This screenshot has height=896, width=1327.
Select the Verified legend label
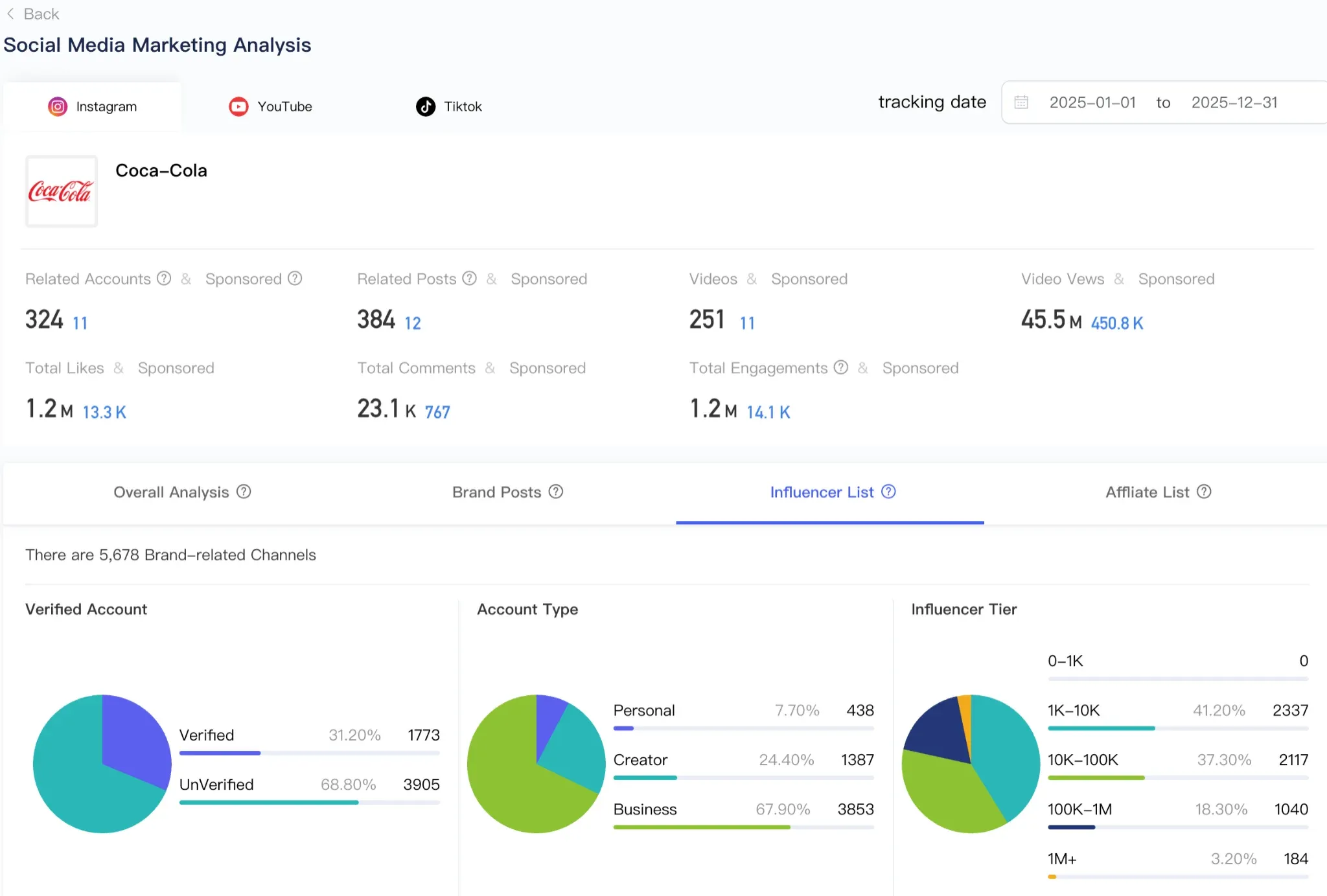[207, 735]
